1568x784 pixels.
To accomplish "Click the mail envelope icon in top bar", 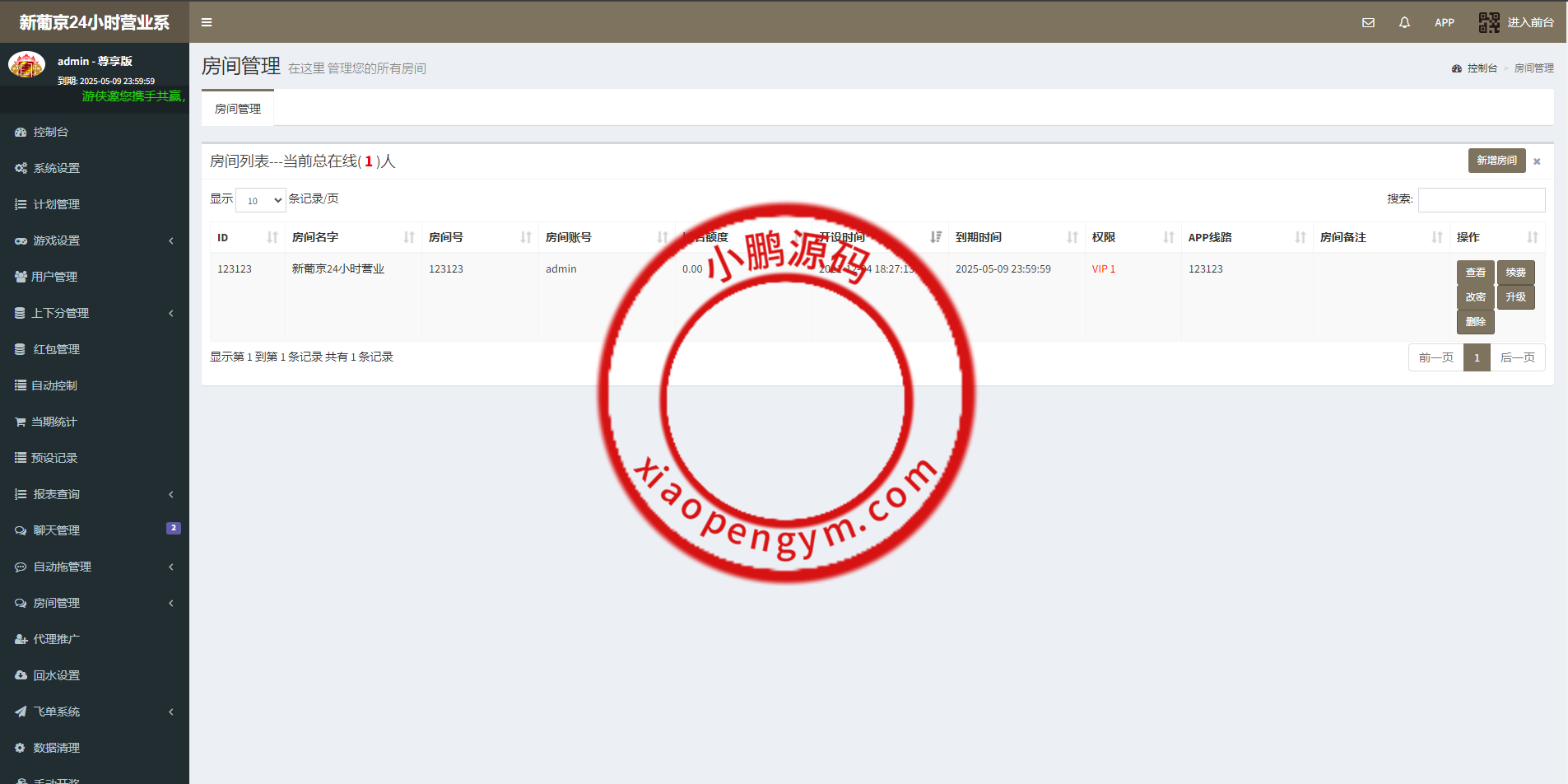I will click(x=1369, y=22).
